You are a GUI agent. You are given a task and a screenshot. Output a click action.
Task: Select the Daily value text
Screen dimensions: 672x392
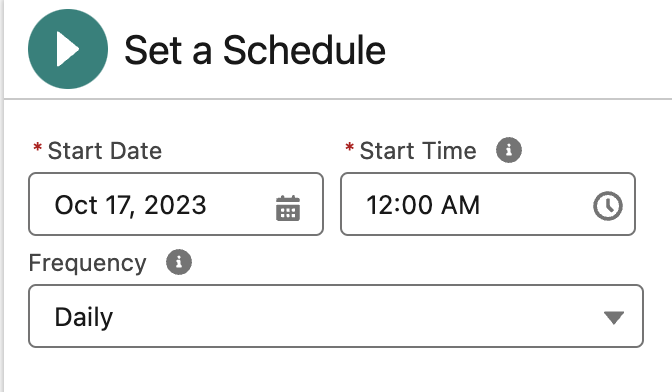click(x=84, y=317)
